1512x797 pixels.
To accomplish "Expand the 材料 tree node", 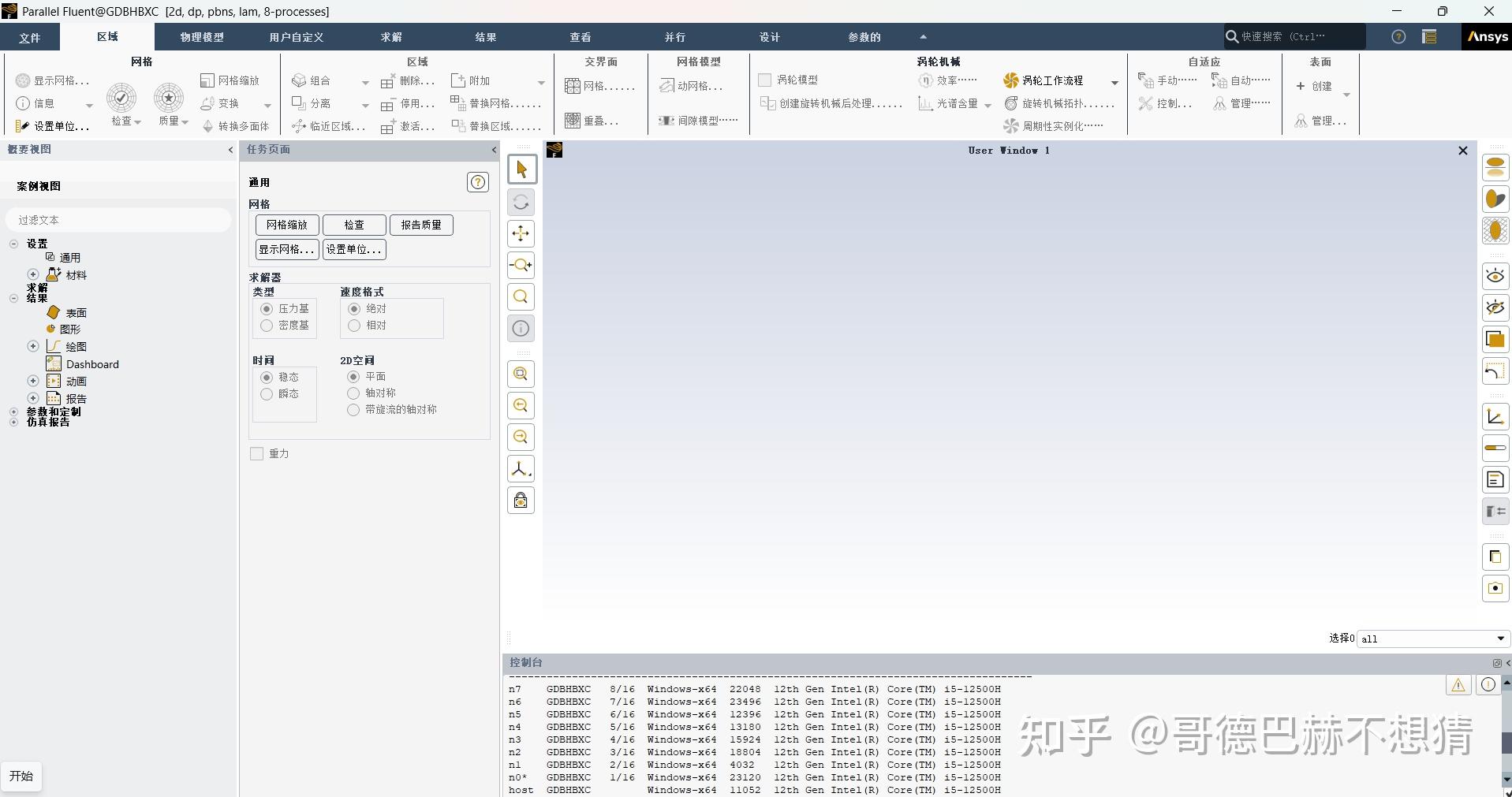I will [x=33, y=274].
